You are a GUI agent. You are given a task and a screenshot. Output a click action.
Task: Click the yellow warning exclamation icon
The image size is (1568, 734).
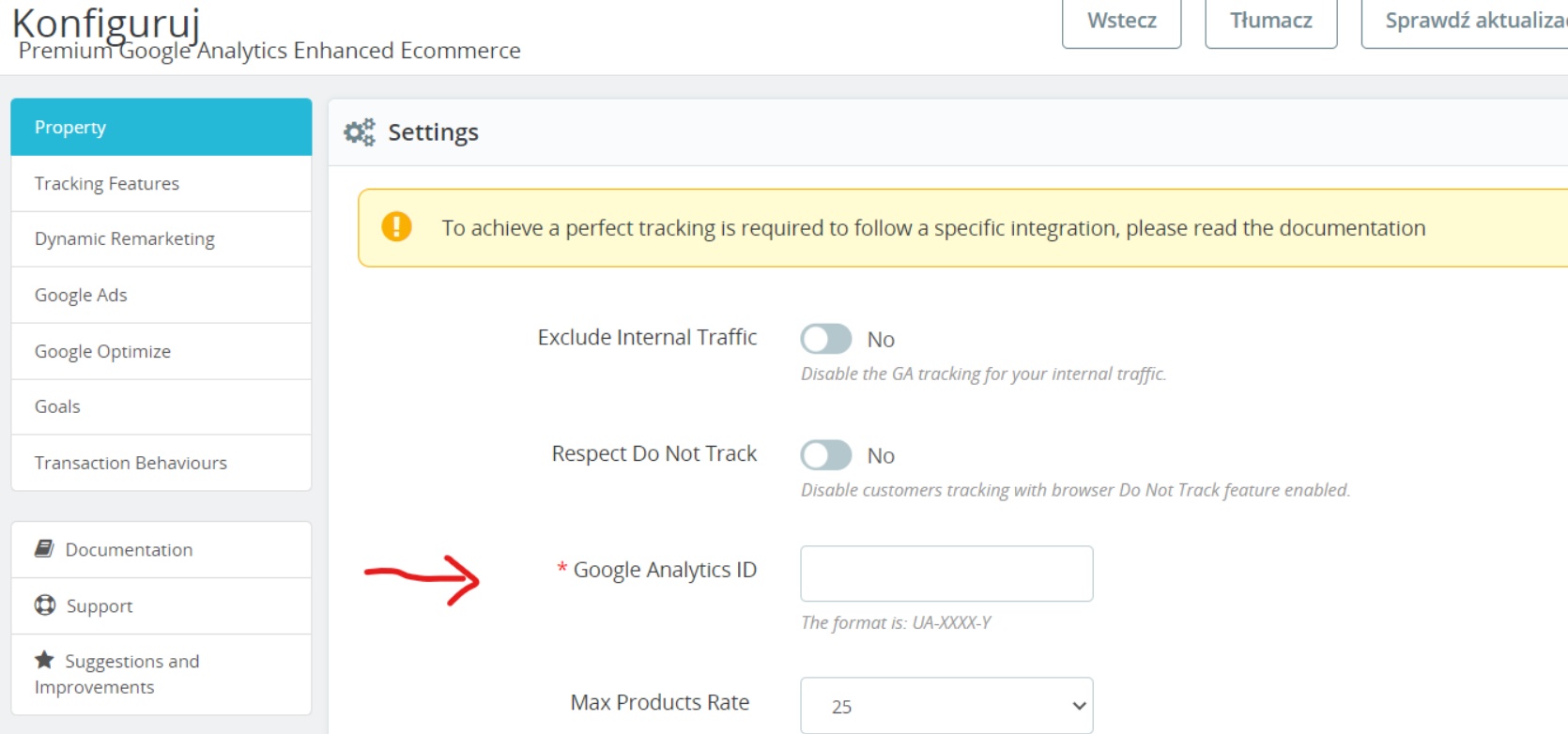click(396, 227)
